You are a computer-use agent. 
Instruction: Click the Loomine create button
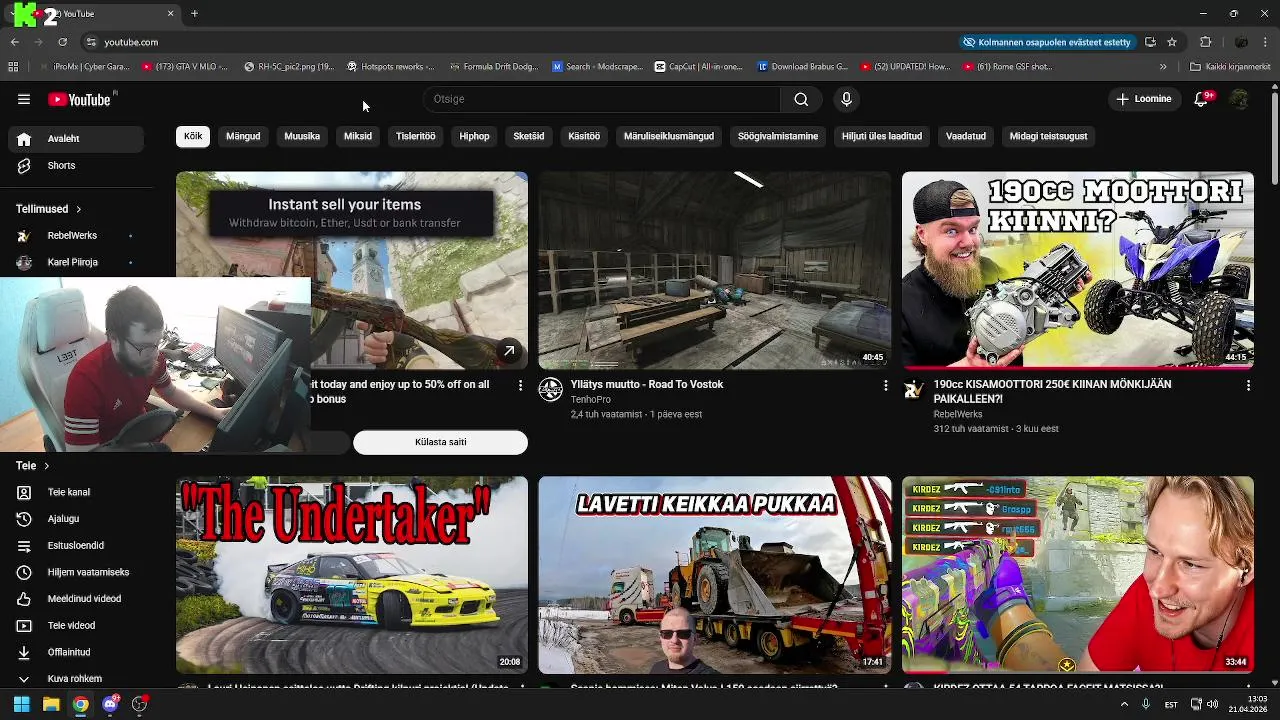[x=1144, y=99]
